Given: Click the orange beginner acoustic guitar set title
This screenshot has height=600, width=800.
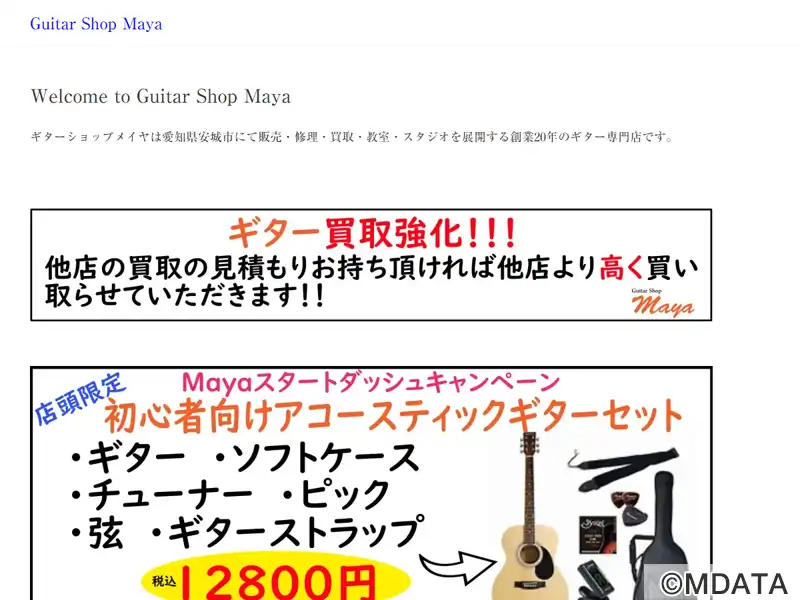Looking at the screenshot, I should (x=393, y=416).
